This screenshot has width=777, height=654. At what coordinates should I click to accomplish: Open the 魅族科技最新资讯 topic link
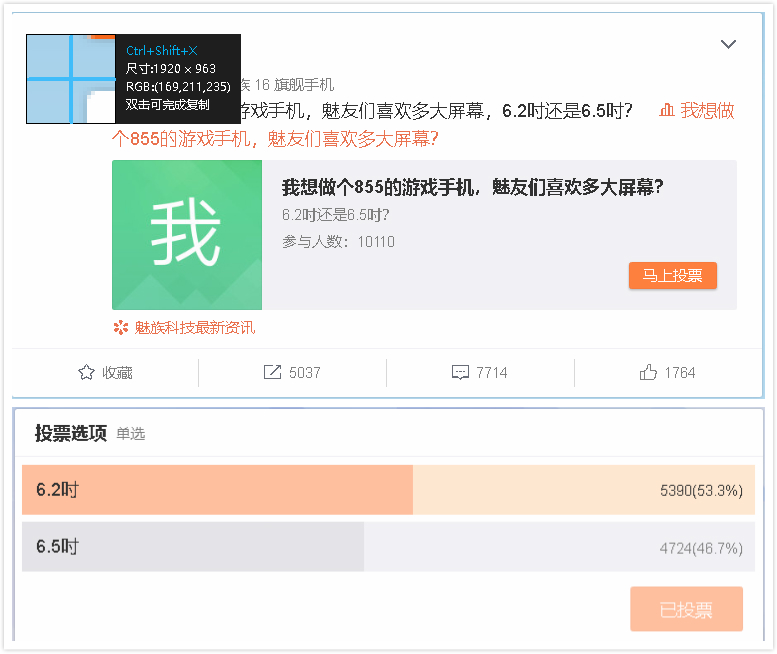pyautogui.click(x=195, y=327)
